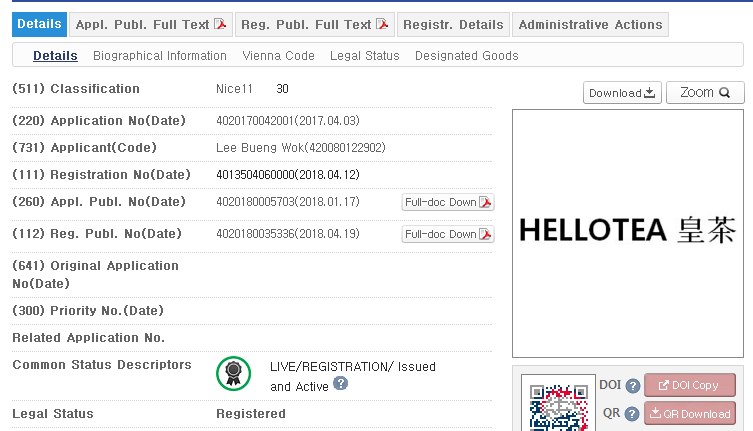Open Appl. Publ. Full Text tab
This screenshot has width=753, height=431.
[x=151, y=25]
